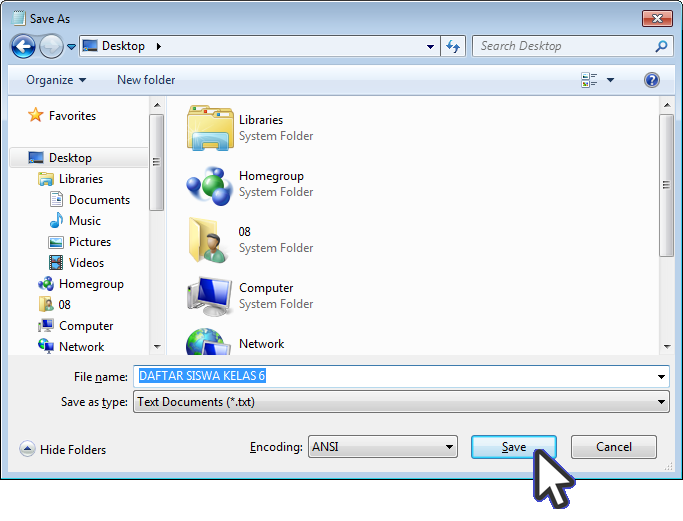The width and height of the screenshot is (683, 521).
Task: Click the Homegroup label in file list
Action: coord(271,176)
